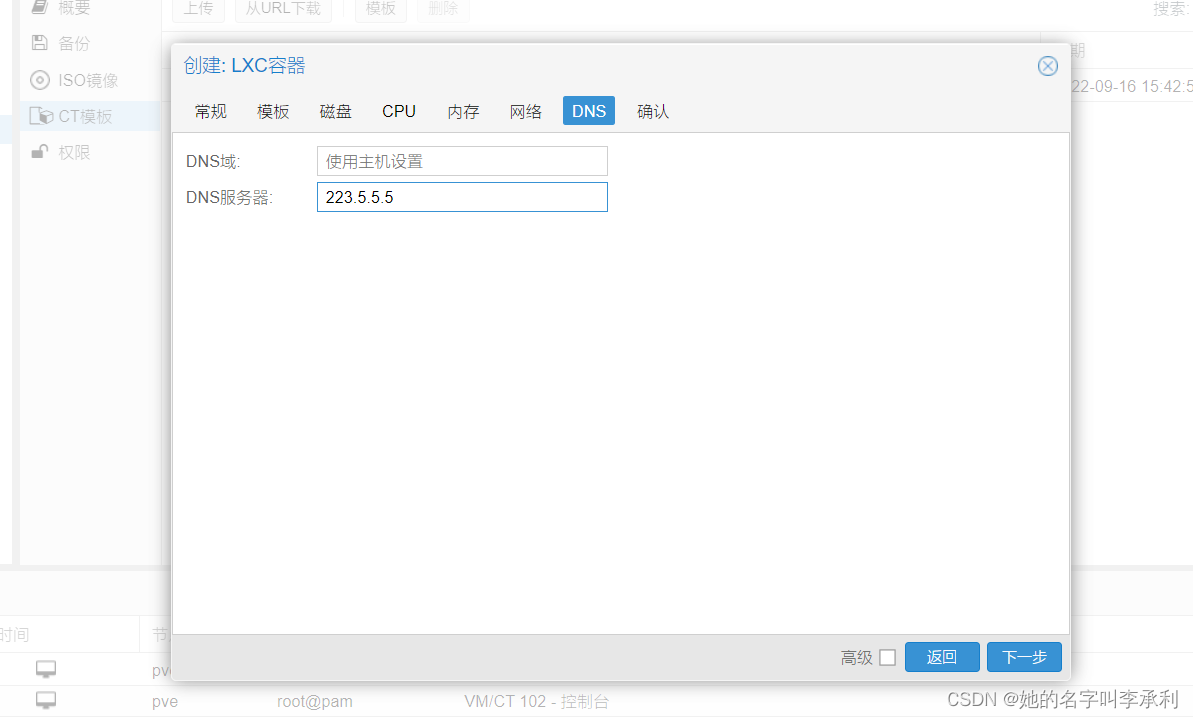The image size is (1193, 719).
Task: Click the 下一步 next button
Action: [x=1024, y=657]
